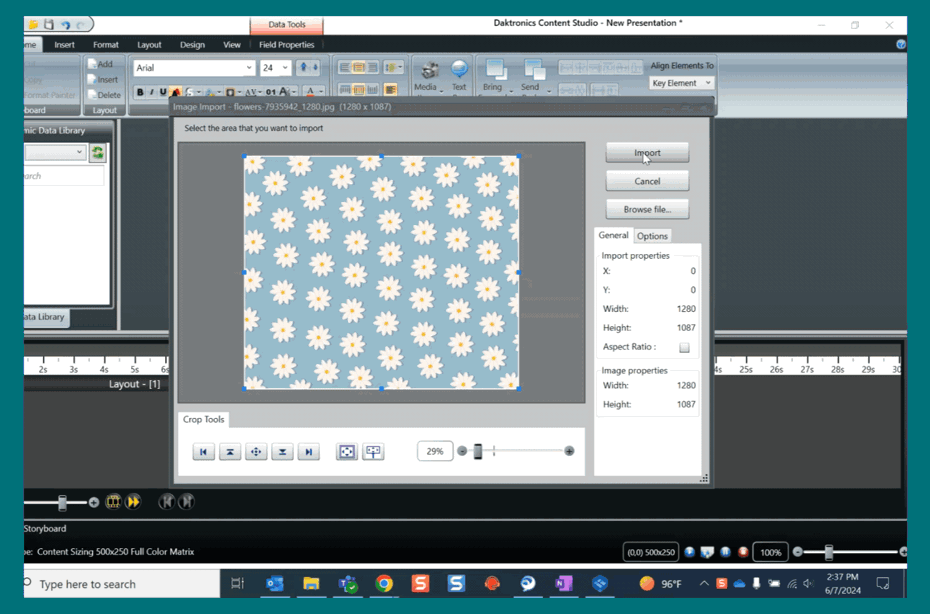Open the Design ribbon tab
The image size is (930, 614).
(x=192, y=45)
